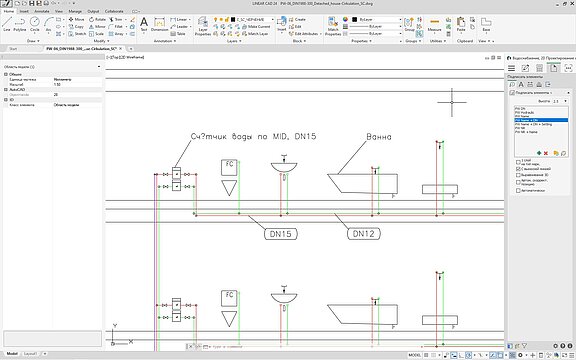Click the green plus add-template icon
Screen dimensions: 576x360
pos(539,153)
